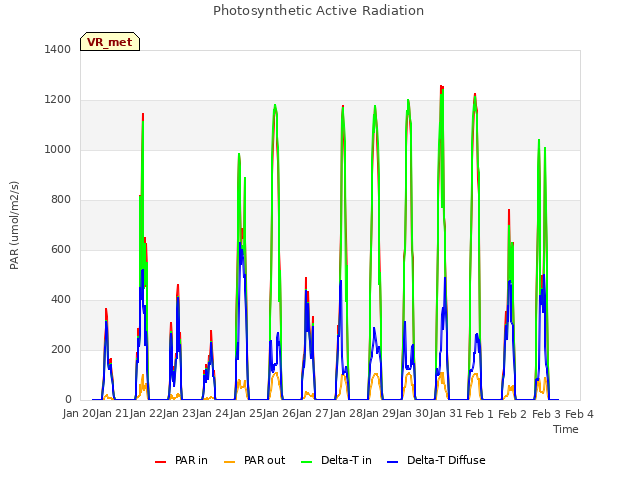This screenshot has height=480, width=640.
Task: Click the Feb 4 x-axis tick label
Action: [x=579, y=414]
